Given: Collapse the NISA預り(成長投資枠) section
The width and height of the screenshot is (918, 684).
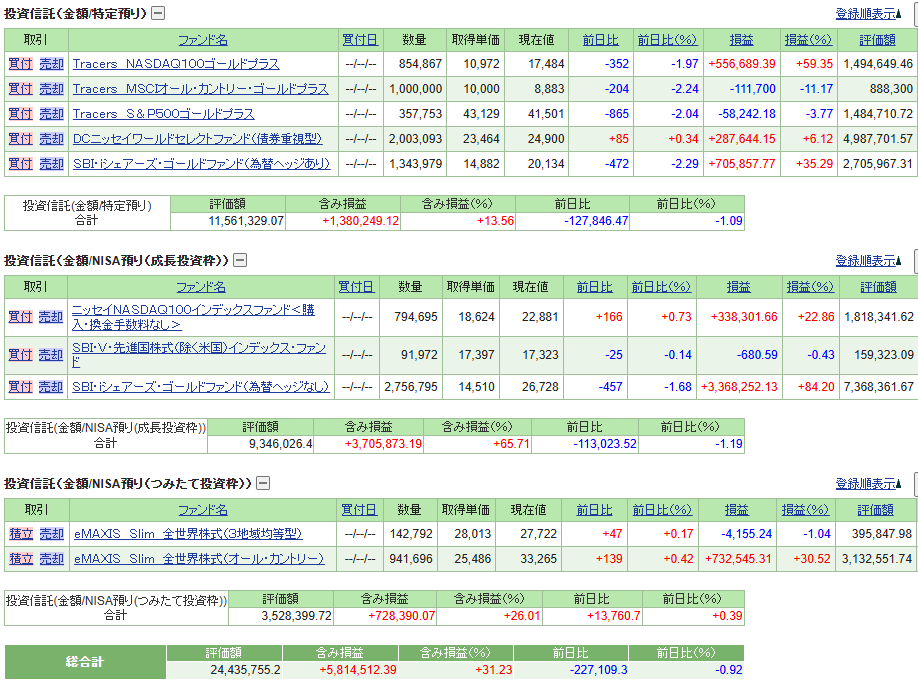Looking at the screenshot, I should 239,261.
